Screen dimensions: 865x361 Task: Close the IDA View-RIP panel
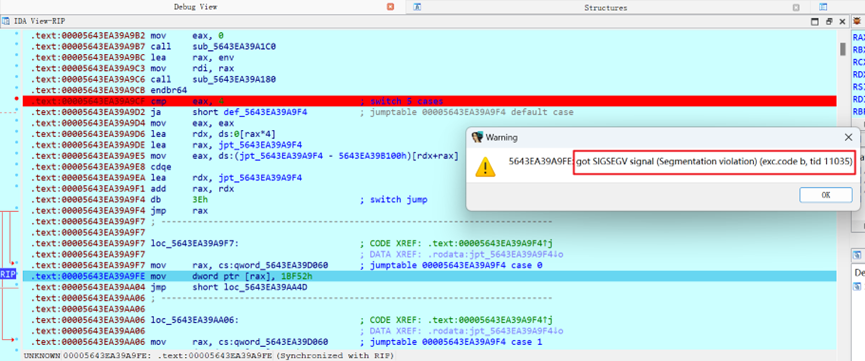click(x=842, y=22)
